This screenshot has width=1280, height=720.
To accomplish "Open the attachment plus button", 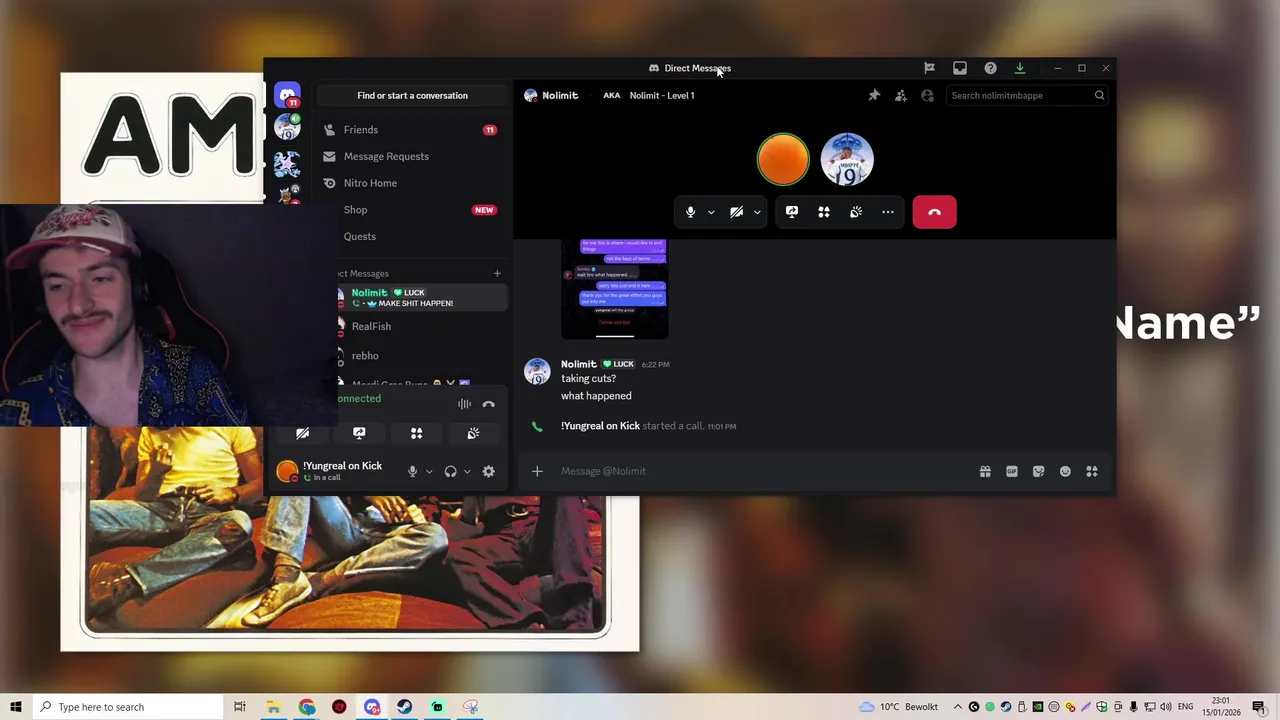I will (537, 471).
